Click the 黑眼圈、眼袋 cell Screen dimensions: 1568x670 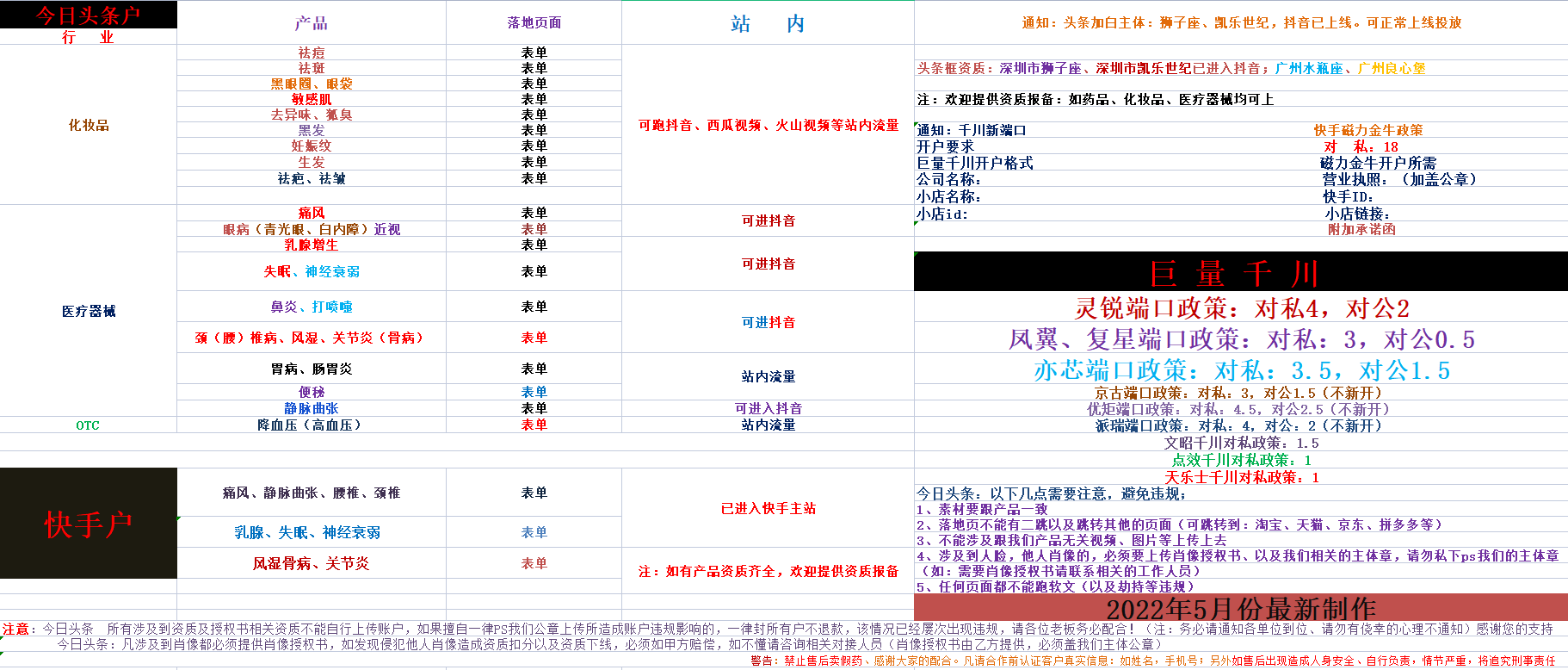point(312,84)
